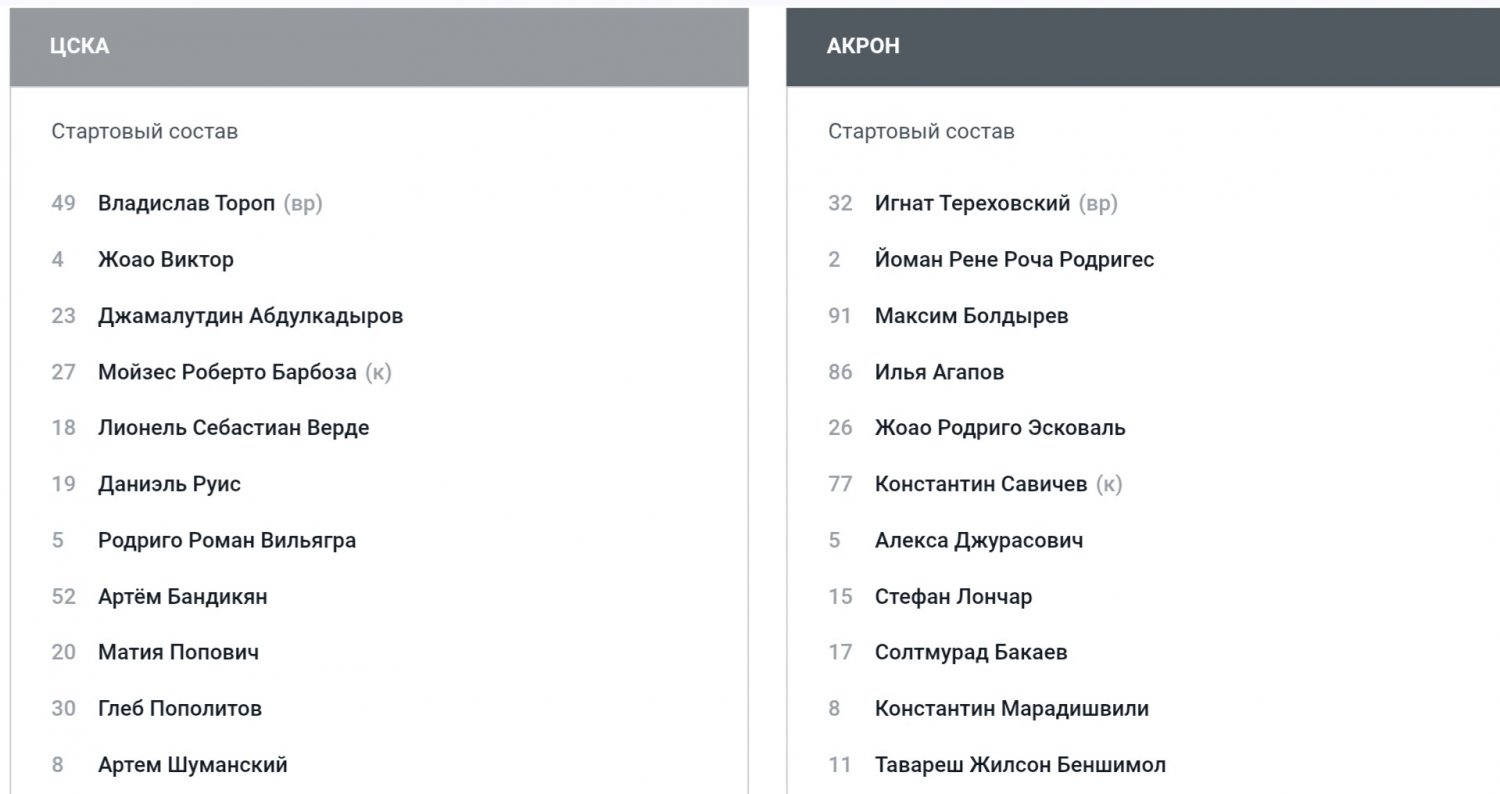1500x794 pixels.
Task: Open Артём Бандикян player page
Action: pyautogui.click(x=182, y=597)
